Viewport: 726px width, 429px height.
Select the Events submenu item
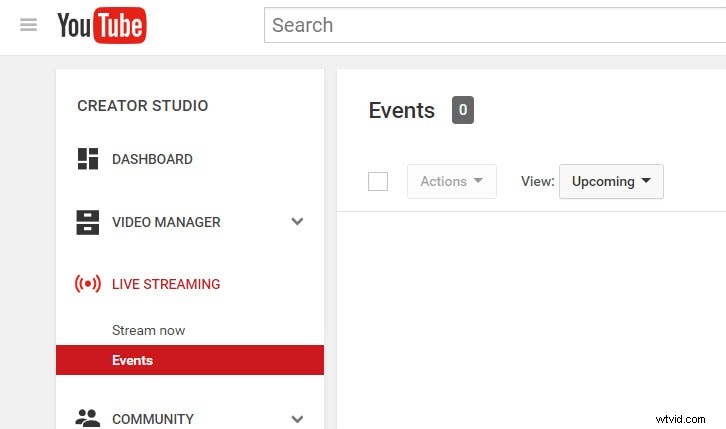click(190, 360)
